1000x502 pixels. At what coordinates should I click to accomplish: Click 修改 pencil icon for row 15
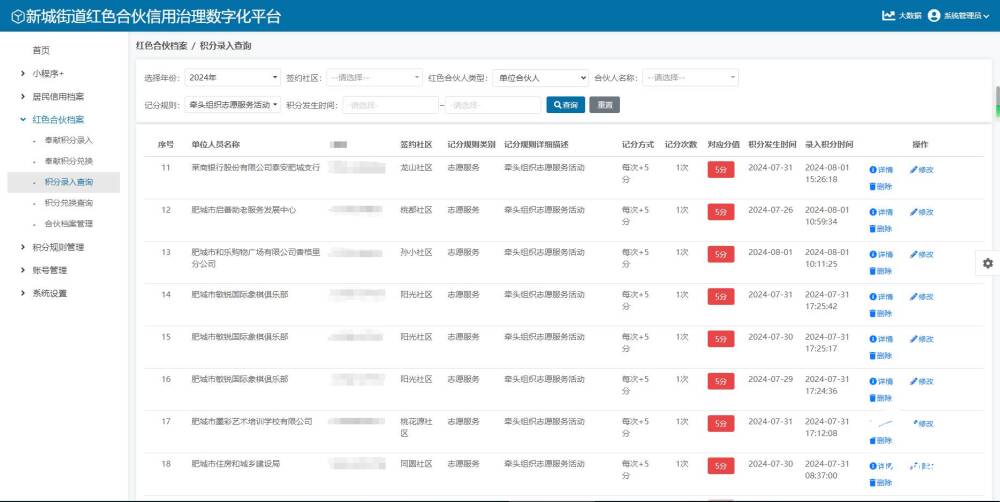coord(914,339)
